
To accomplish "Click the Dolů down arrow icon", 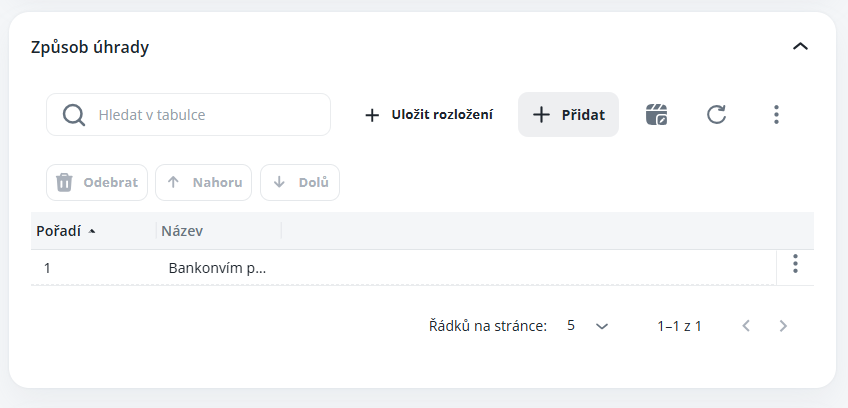I will coord(279,183).
